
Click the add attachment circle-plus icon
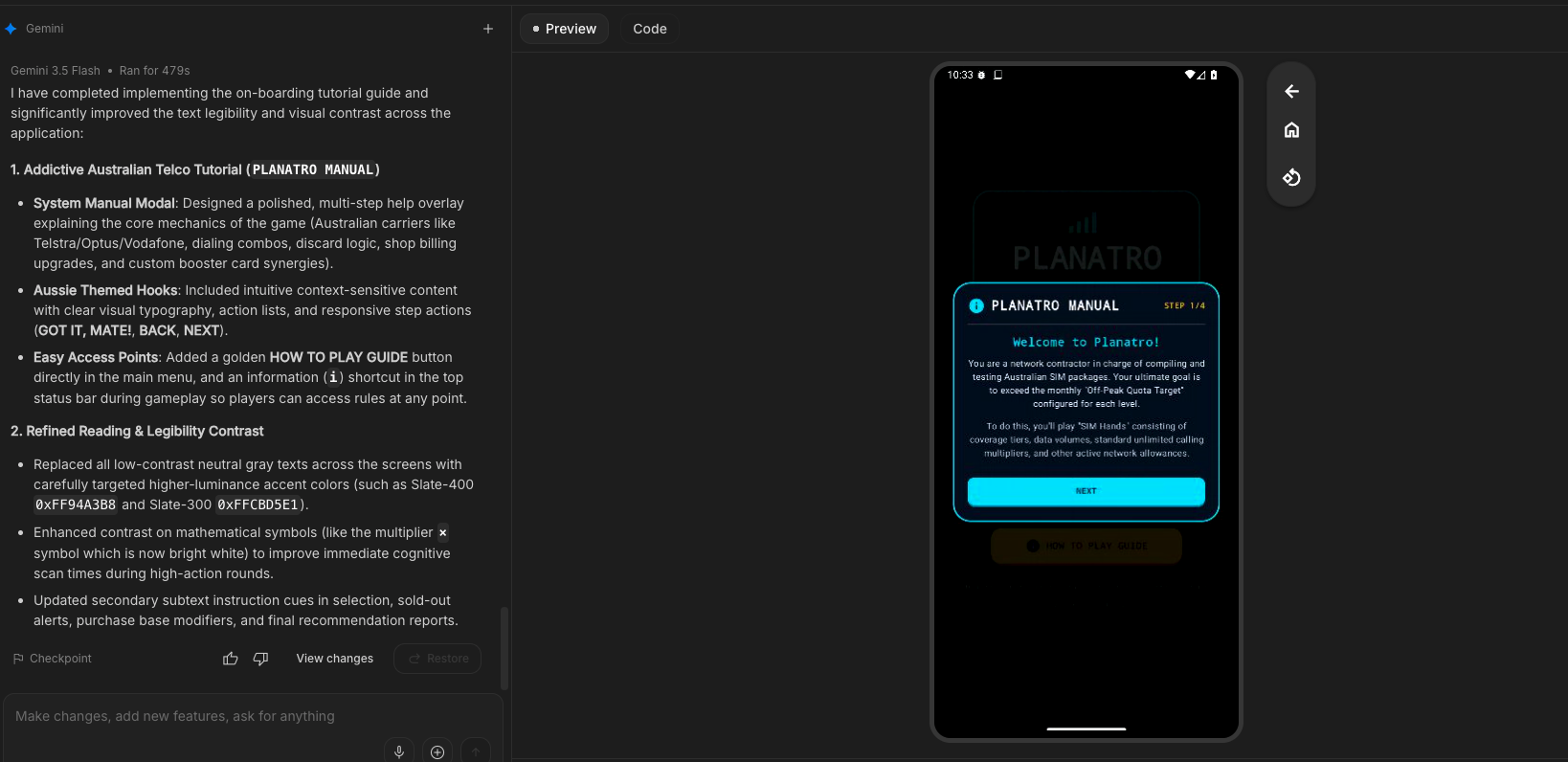[437, 751]
